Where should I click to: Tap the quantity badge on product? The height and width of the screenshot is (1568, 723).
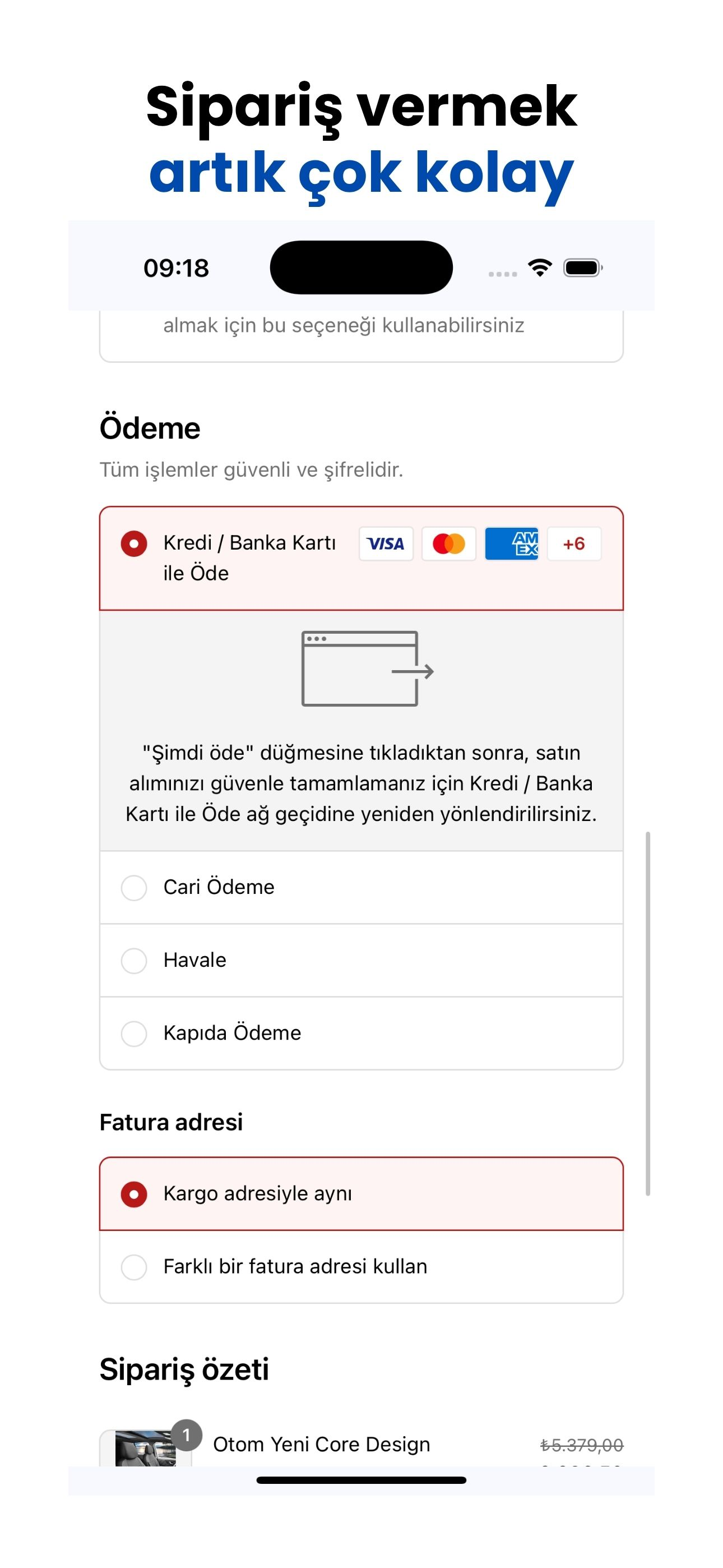(186, 1435)
